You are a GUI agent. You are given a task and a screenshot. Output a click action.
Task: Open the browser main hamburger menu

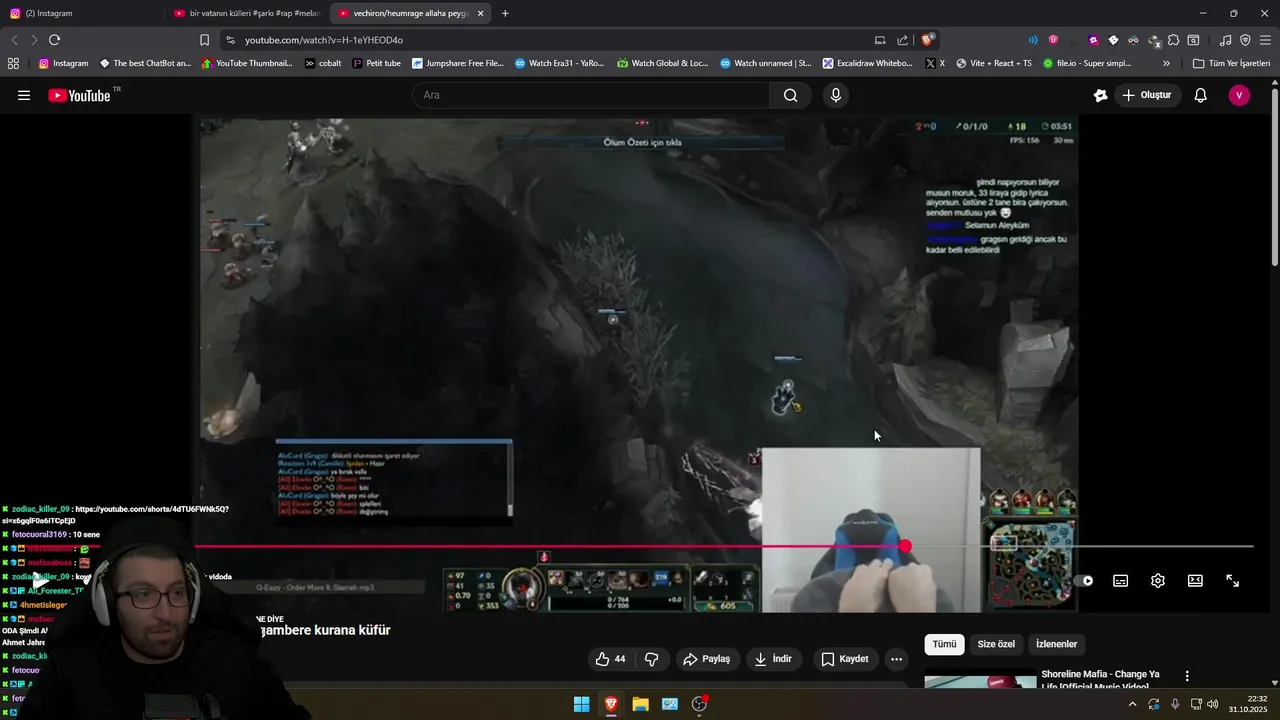click(1265, 40)
